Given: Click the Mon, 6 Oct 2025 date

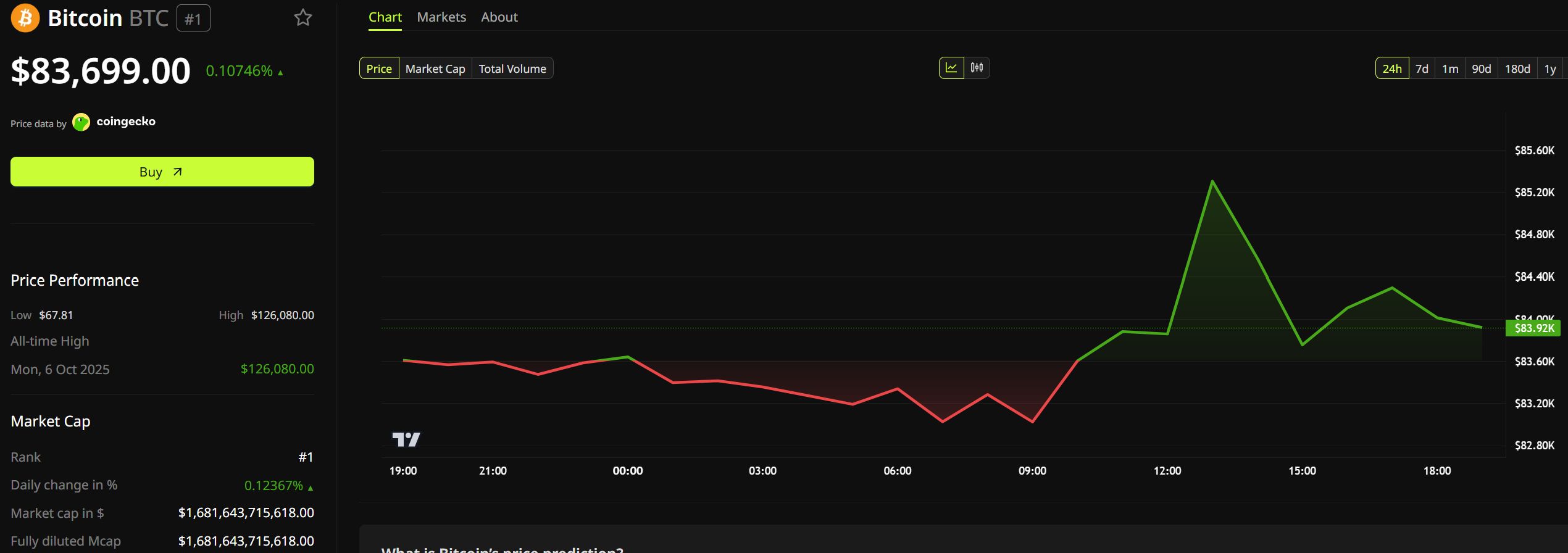Looking at the screenshot, I should [x=60, y=370].
